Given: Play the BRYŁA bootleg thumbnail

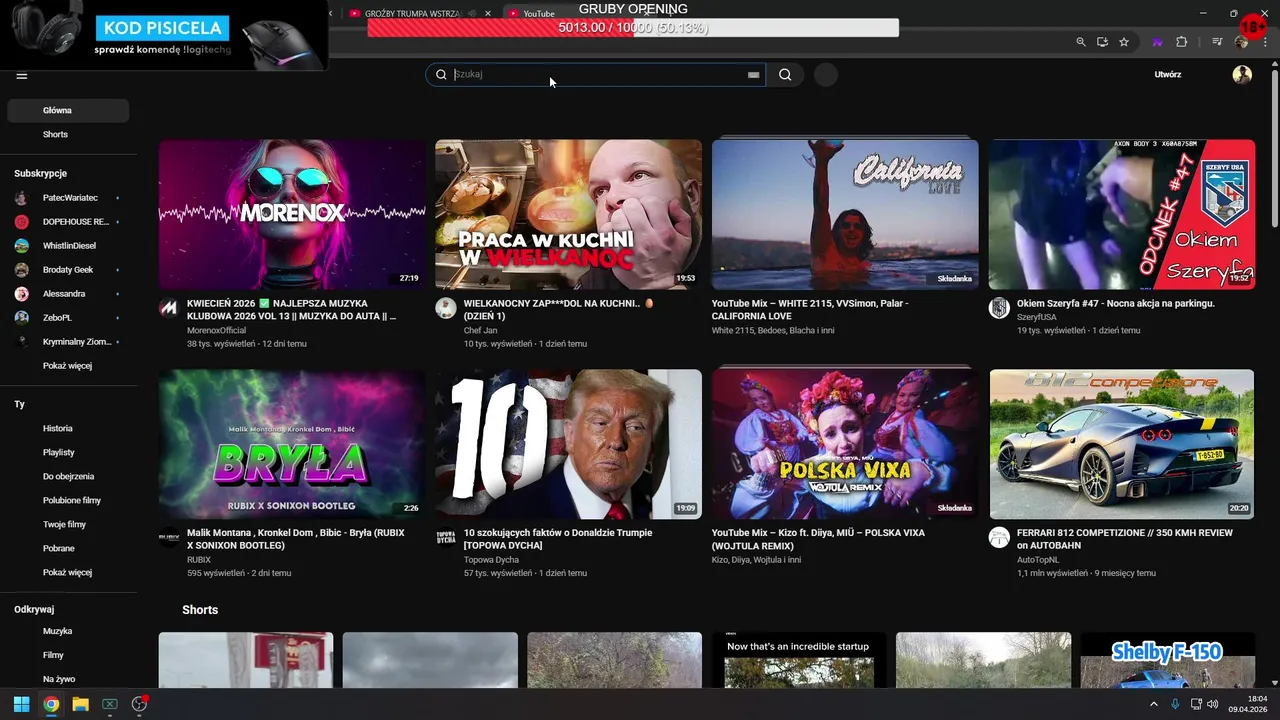Looking at the screenshot, I should point(292,444).
